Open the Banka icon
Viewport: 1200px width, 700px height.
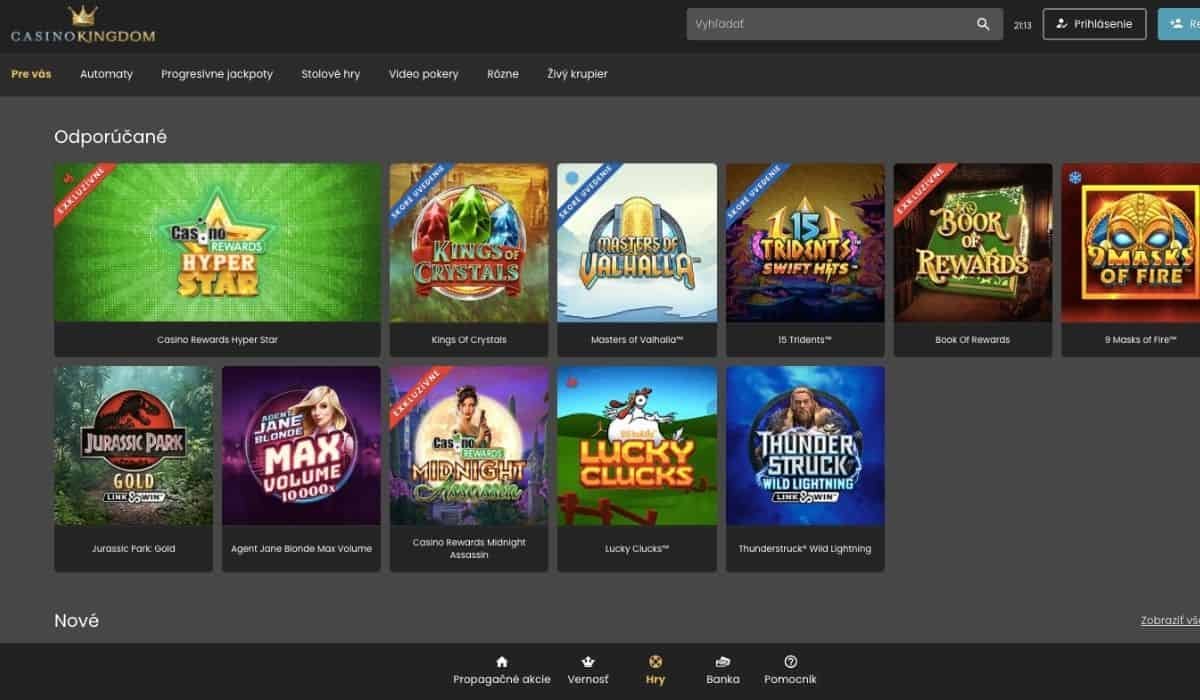pos(723,661)
